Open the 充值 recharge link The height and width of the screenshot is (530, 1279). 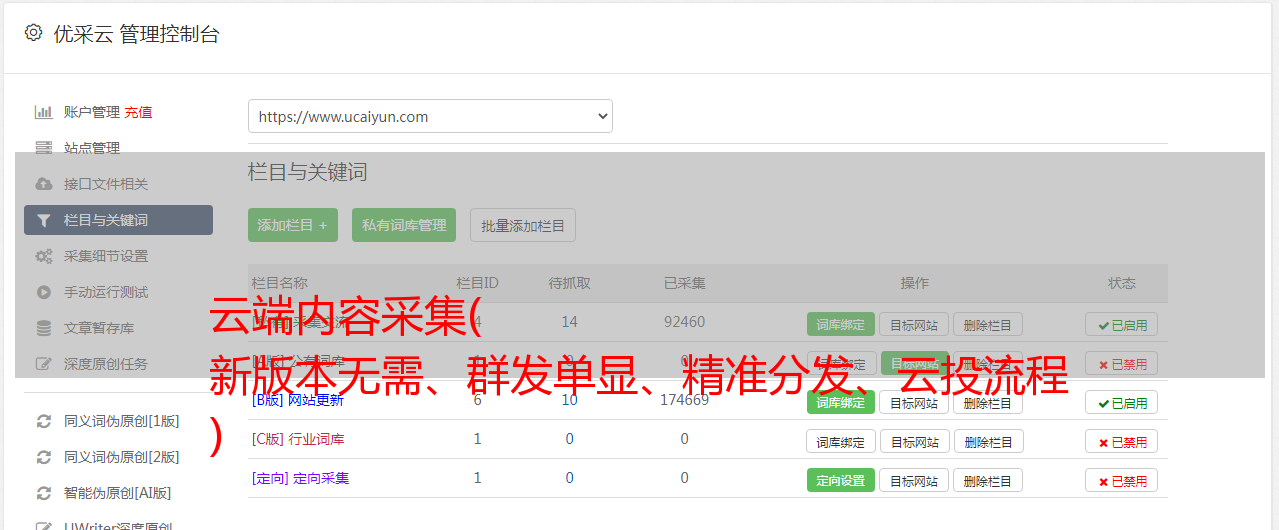point(138,112)
